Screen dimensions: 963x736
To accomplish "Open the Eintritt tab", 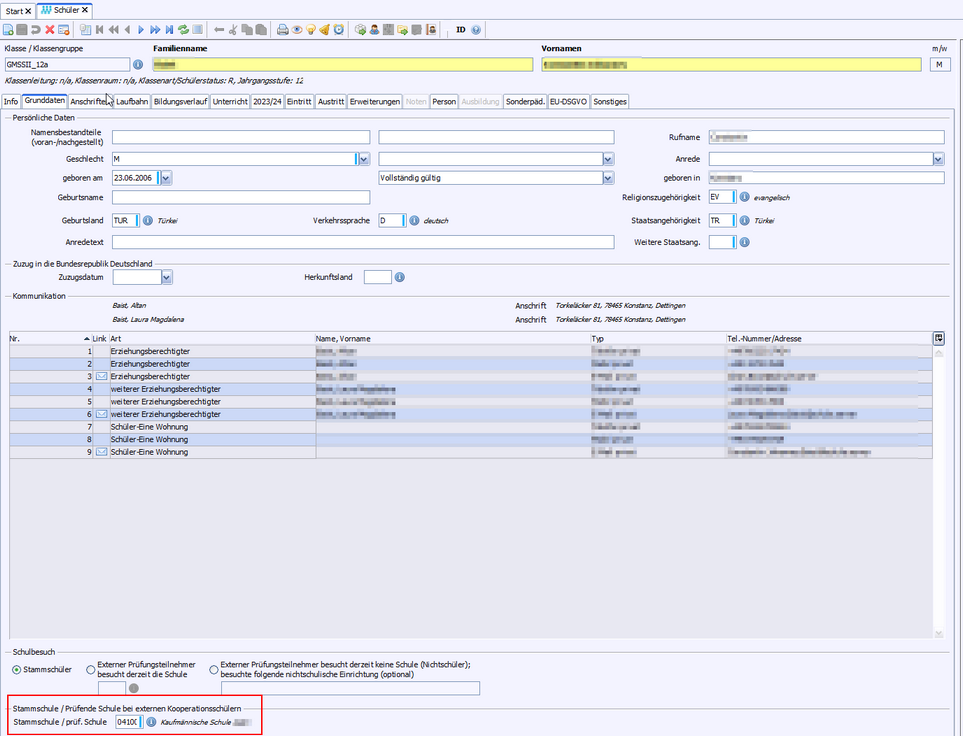I will pos(299,101).
